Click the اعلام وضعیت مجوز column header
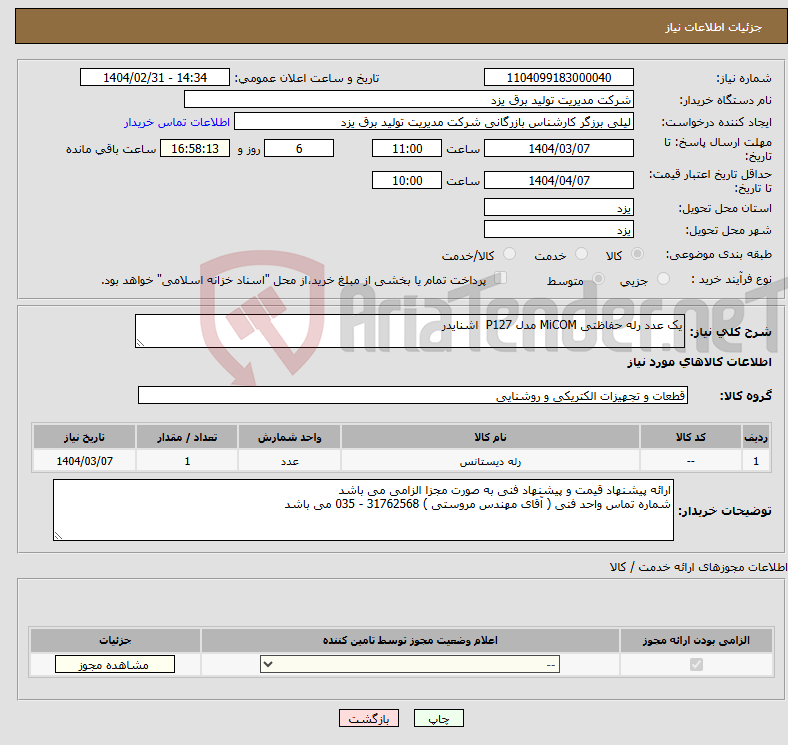The height and width of the screenshot is (745, 788). pyautogui.click(x=410, y=640)
